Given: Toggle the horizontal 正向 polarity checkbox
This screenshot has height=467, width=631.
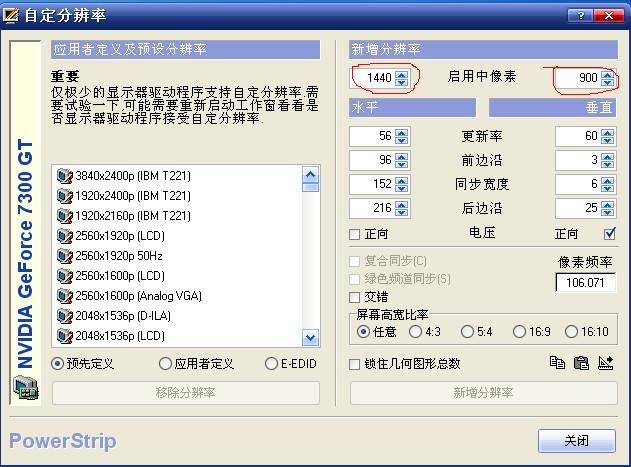Looking at the screenshot, I should (354, 234).
